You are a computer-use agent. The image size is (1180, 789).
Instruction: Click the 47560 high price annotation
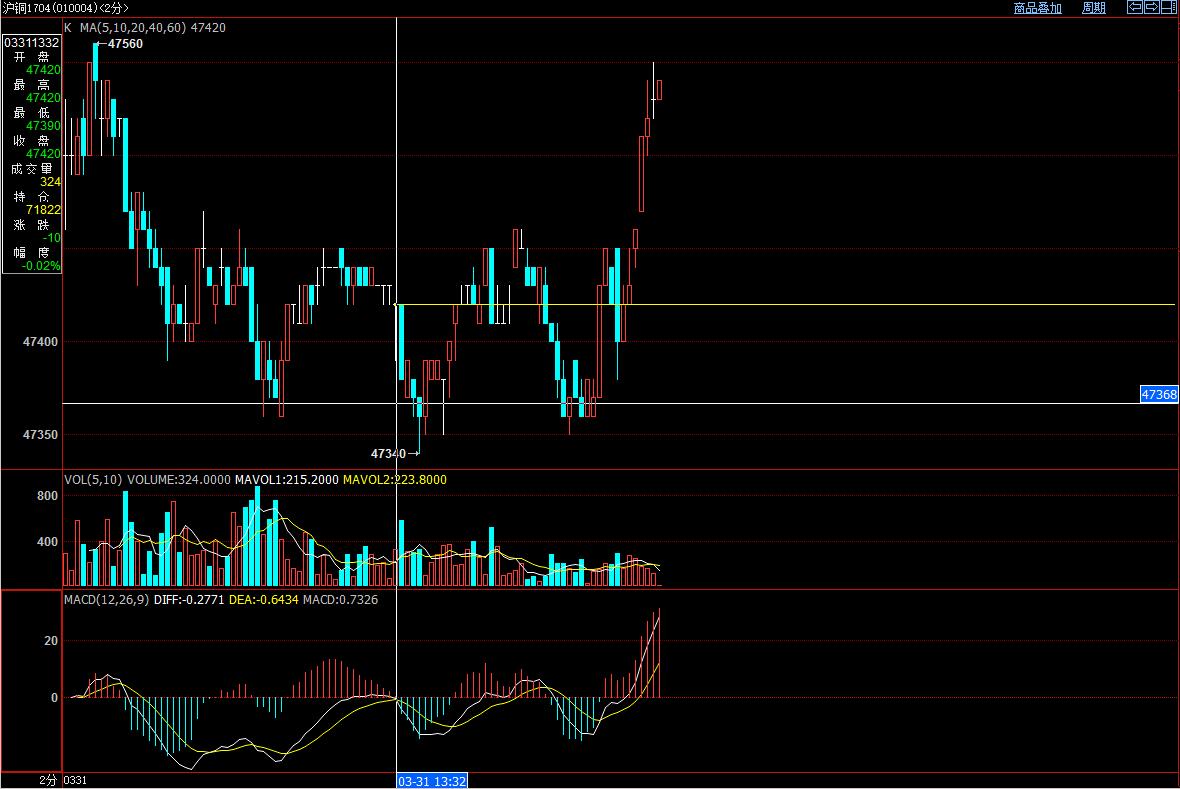tap(124, 44)
